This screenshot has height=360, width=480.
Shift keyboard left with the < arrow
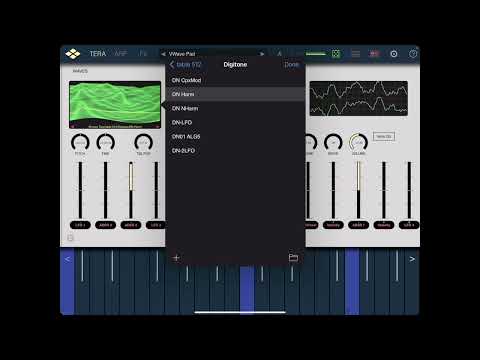(x=67, y=259)
